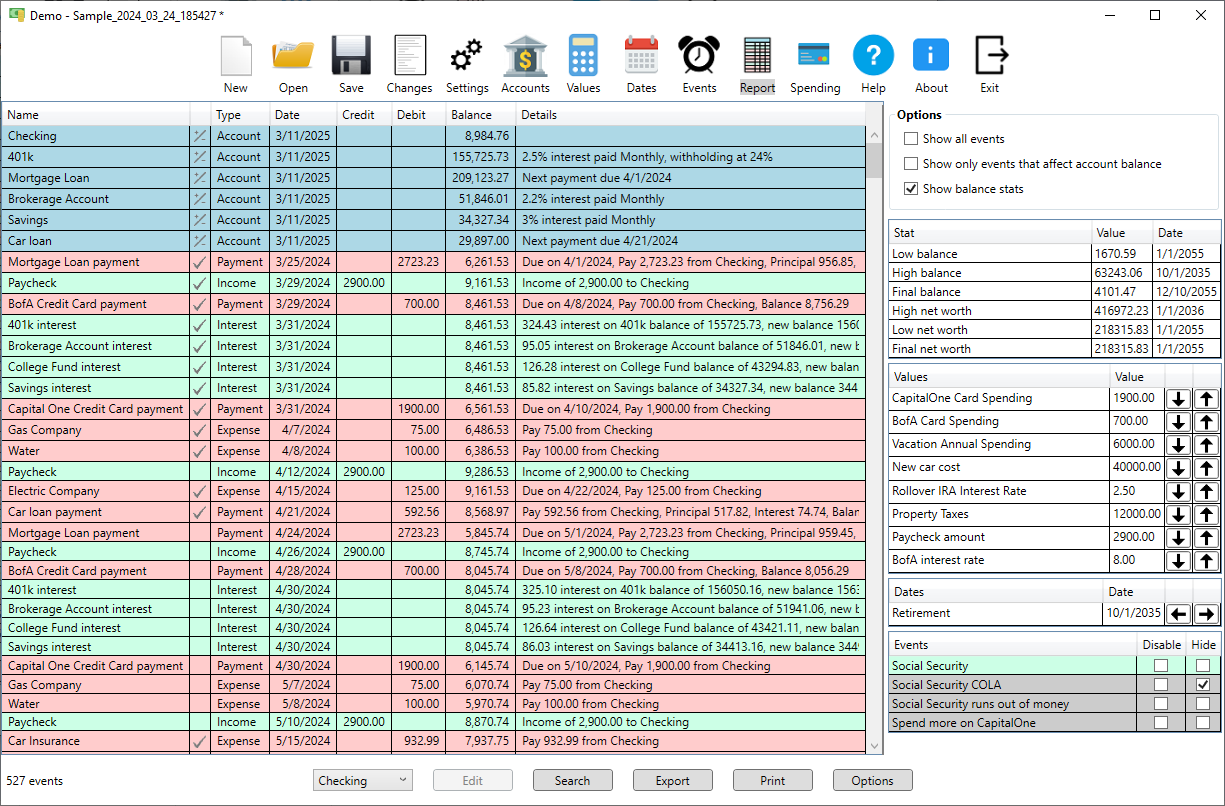Decrease CapitalOne Card Spending with down arrow
The image size is (1225, 806).
[x=1179, y=398]
